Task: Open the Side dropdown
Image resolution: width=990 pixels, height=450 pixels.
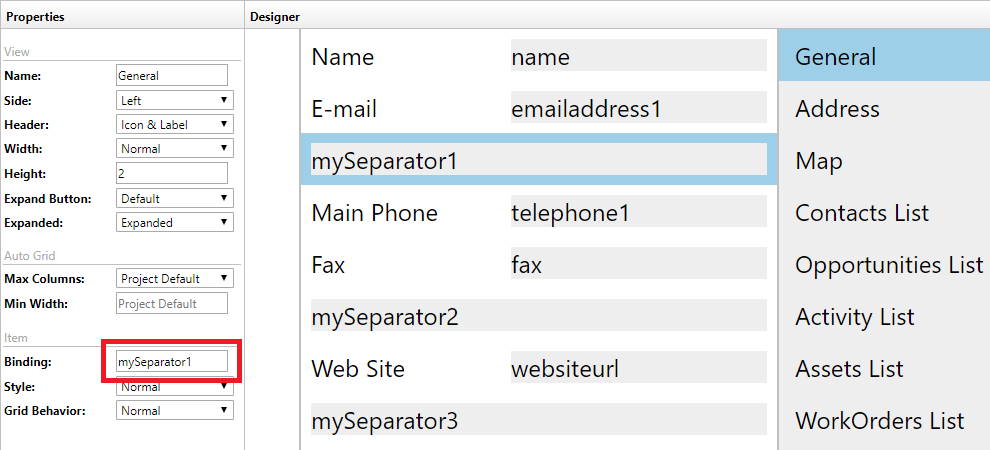Action: point(175,100)
